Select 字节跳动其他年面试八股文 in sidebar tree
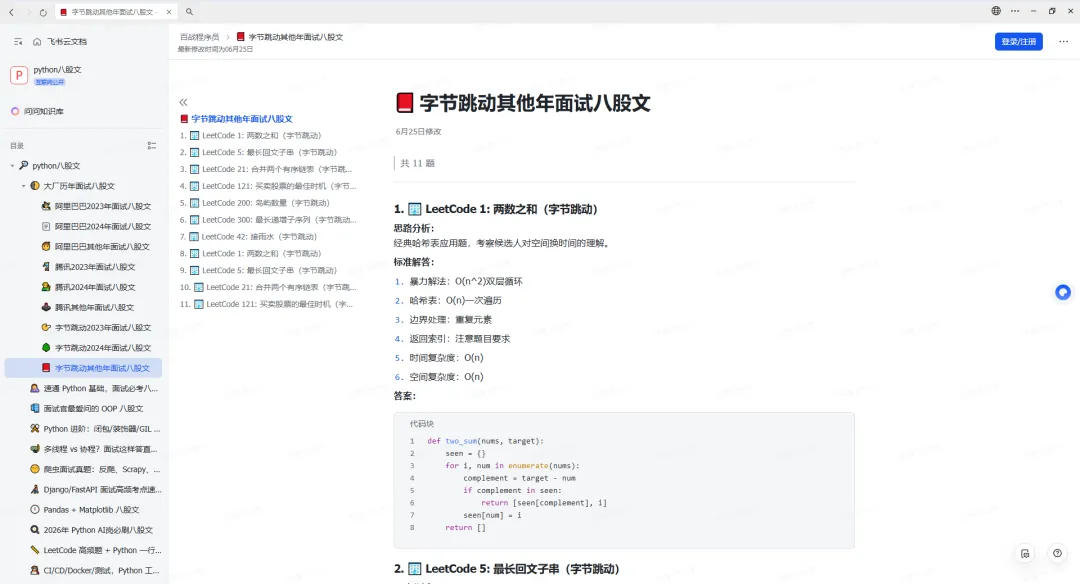1080x584 pixels. point(83,368)
